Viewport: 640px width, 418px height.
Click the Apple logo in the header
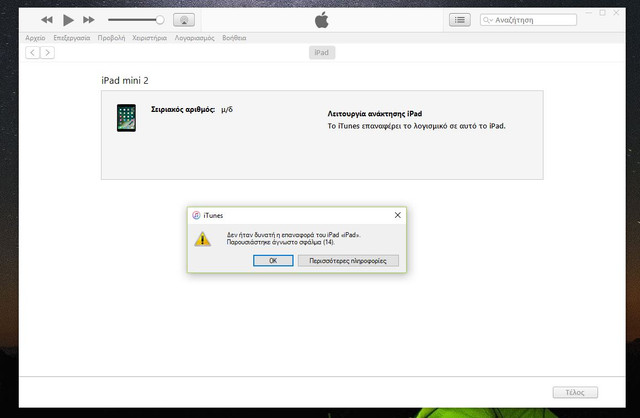pyautogui.click(x=322, y=20)
